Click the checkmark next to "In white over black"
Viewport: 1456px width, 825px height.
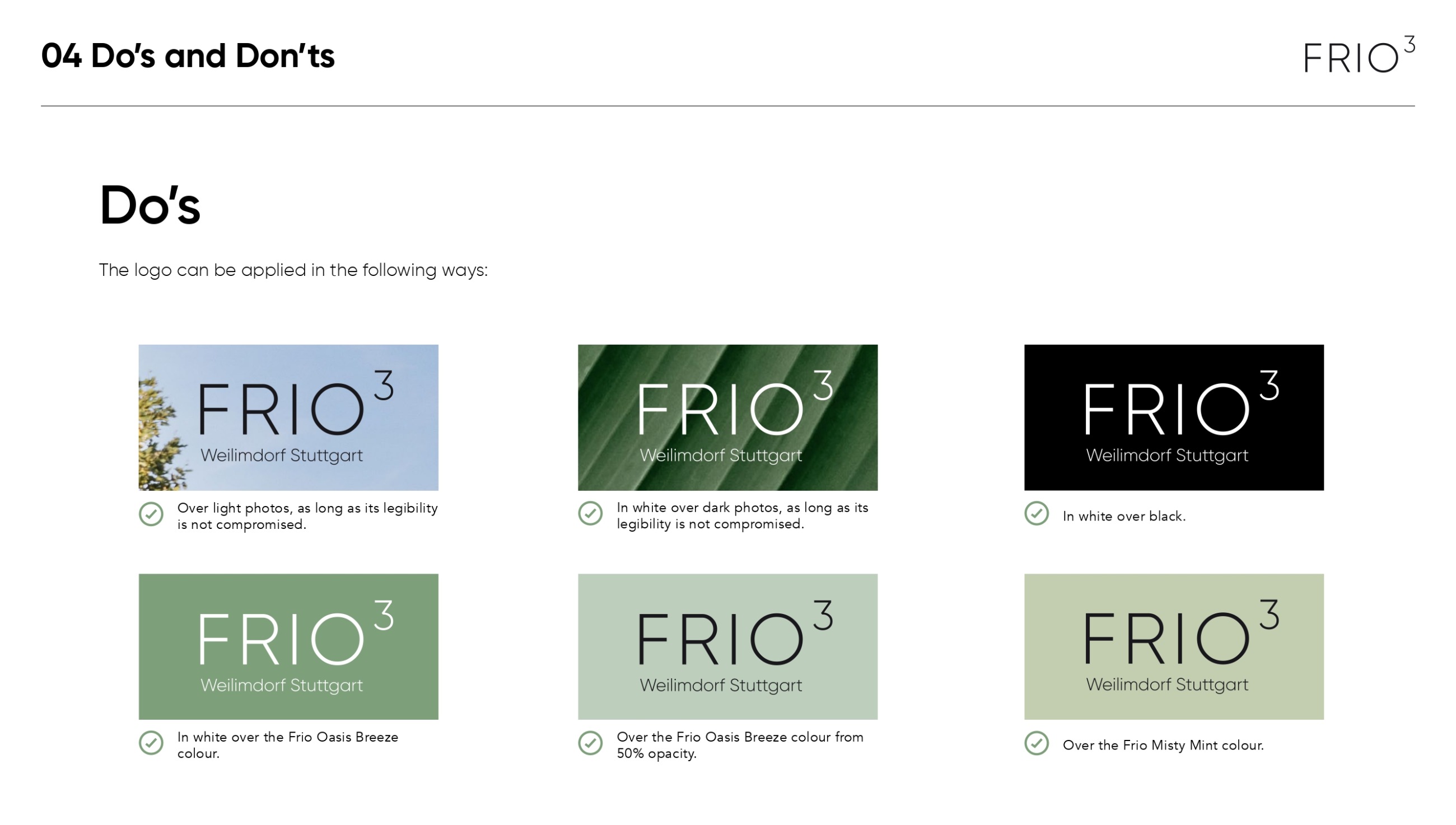pos(1036,513)
